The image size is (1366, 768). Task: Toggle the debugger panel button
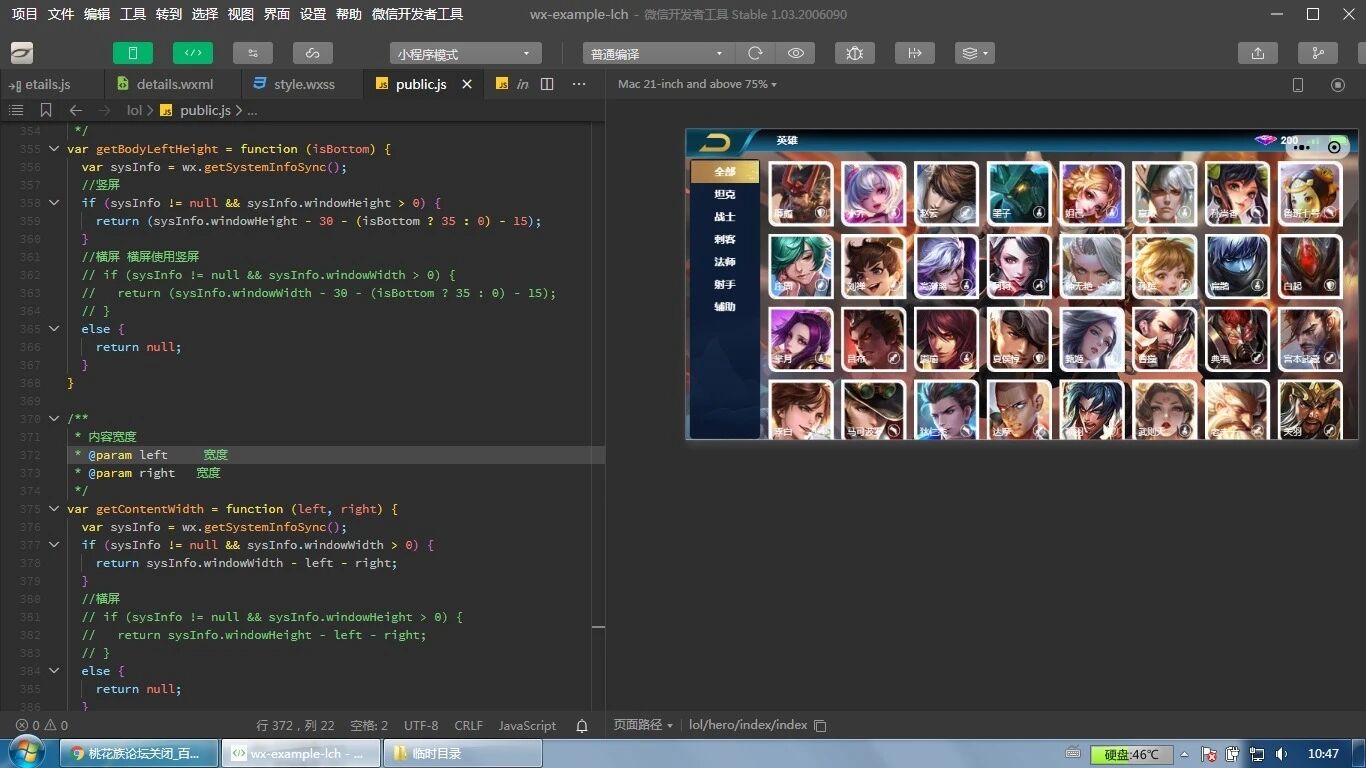point(253,53)
